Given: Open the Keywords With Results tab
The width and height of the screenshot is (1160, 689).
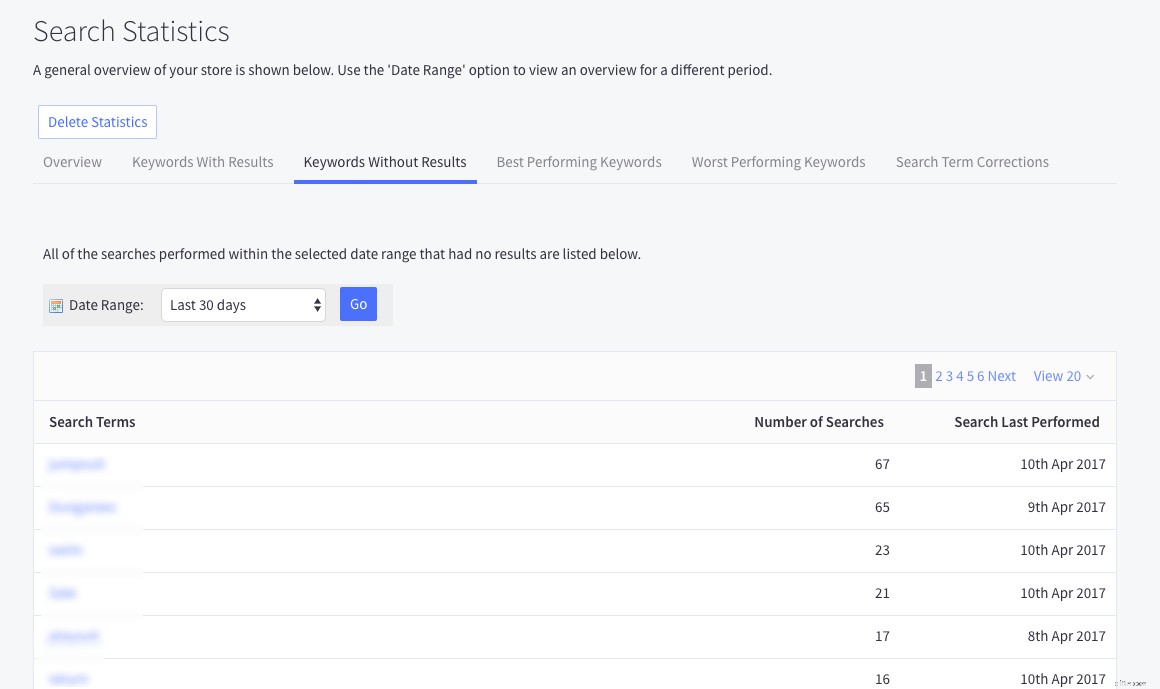Looking at the screenshot, I should point(202,161).
